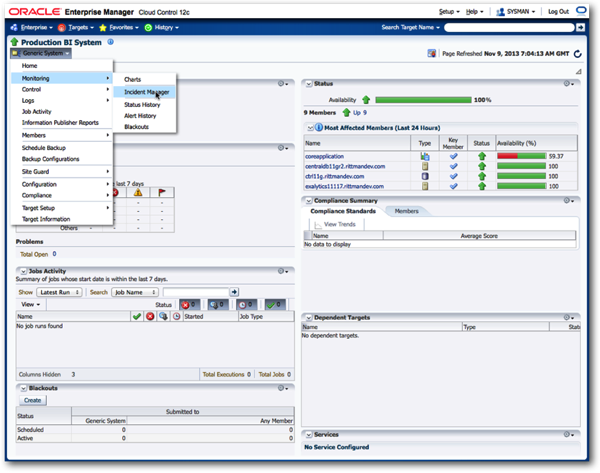Click the coreapplication 59.37 availability bar
Screen dimensions: 600x473
[522, 156]
